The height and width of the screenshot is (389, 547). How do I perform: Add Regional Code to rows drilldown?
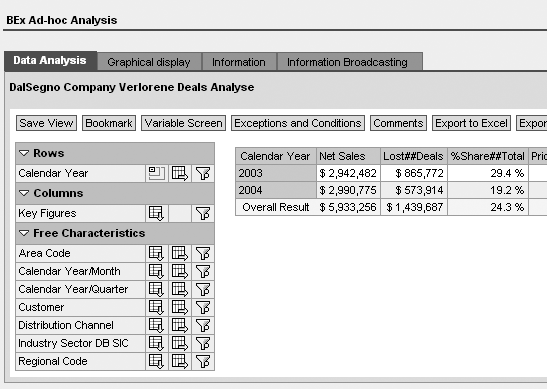156,361
